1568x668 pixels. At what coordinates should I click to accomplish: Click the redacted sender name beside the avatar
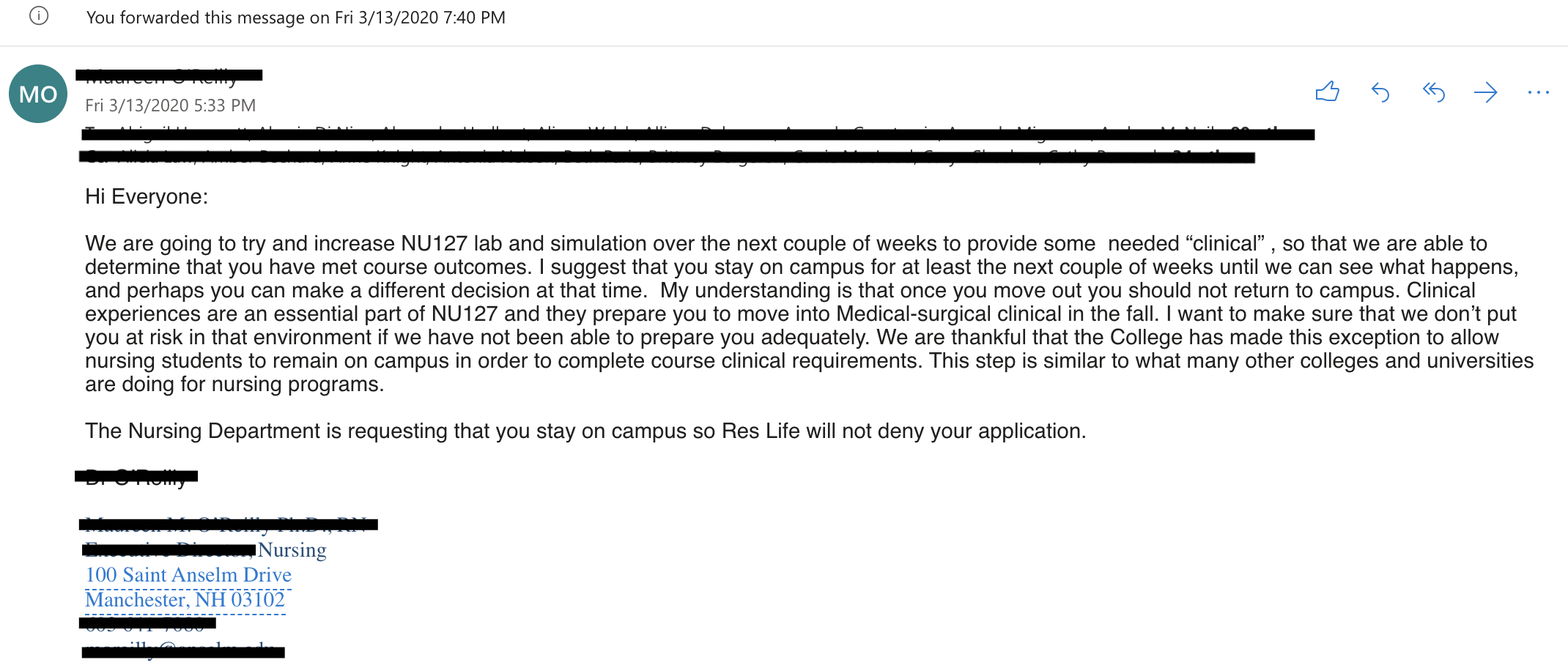tap(169, 75)
